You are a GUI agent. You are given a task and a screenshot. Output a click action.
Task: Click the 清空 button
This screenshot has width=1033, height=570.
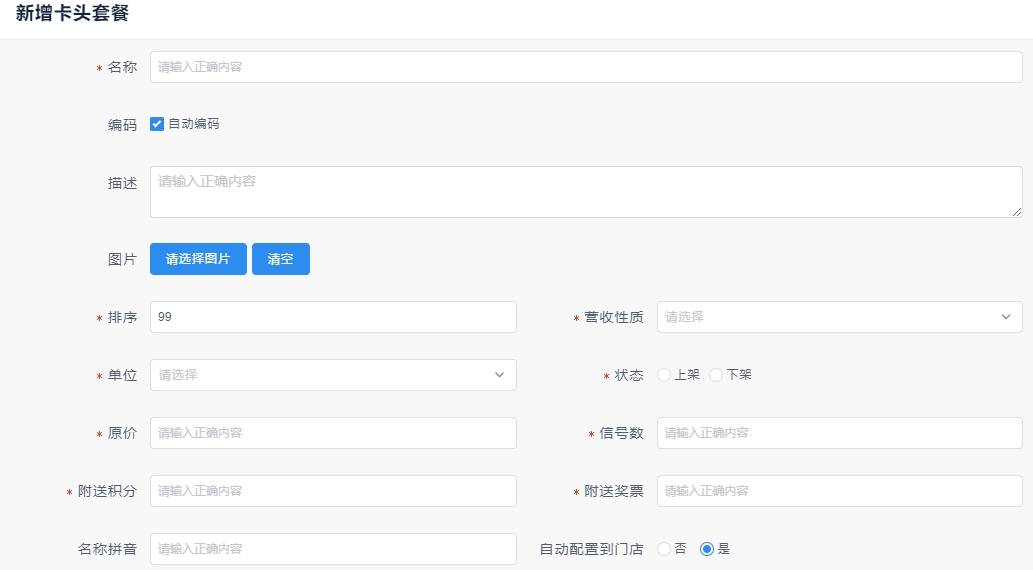point(281,259)
